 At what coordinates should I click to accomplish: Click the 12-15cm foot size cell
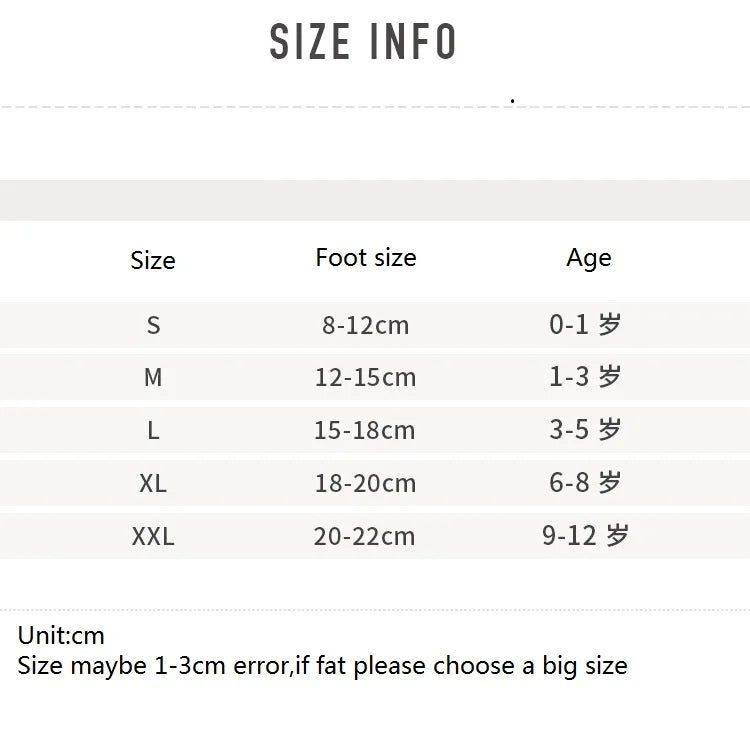click(365, 377)
